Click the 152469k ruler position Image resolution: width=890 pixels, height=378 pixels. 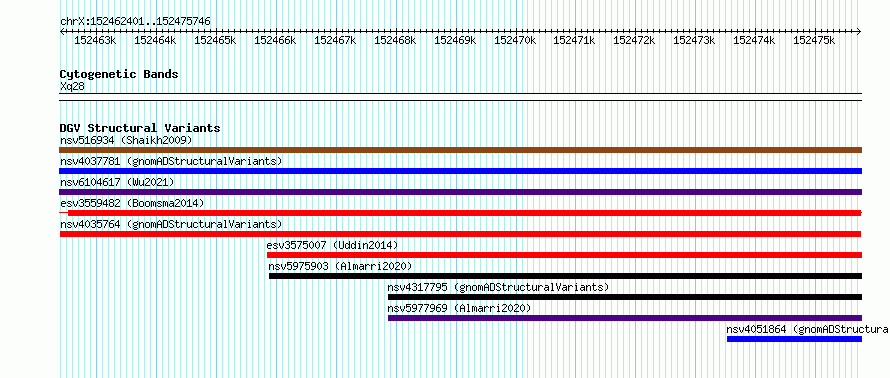[455, 40]
